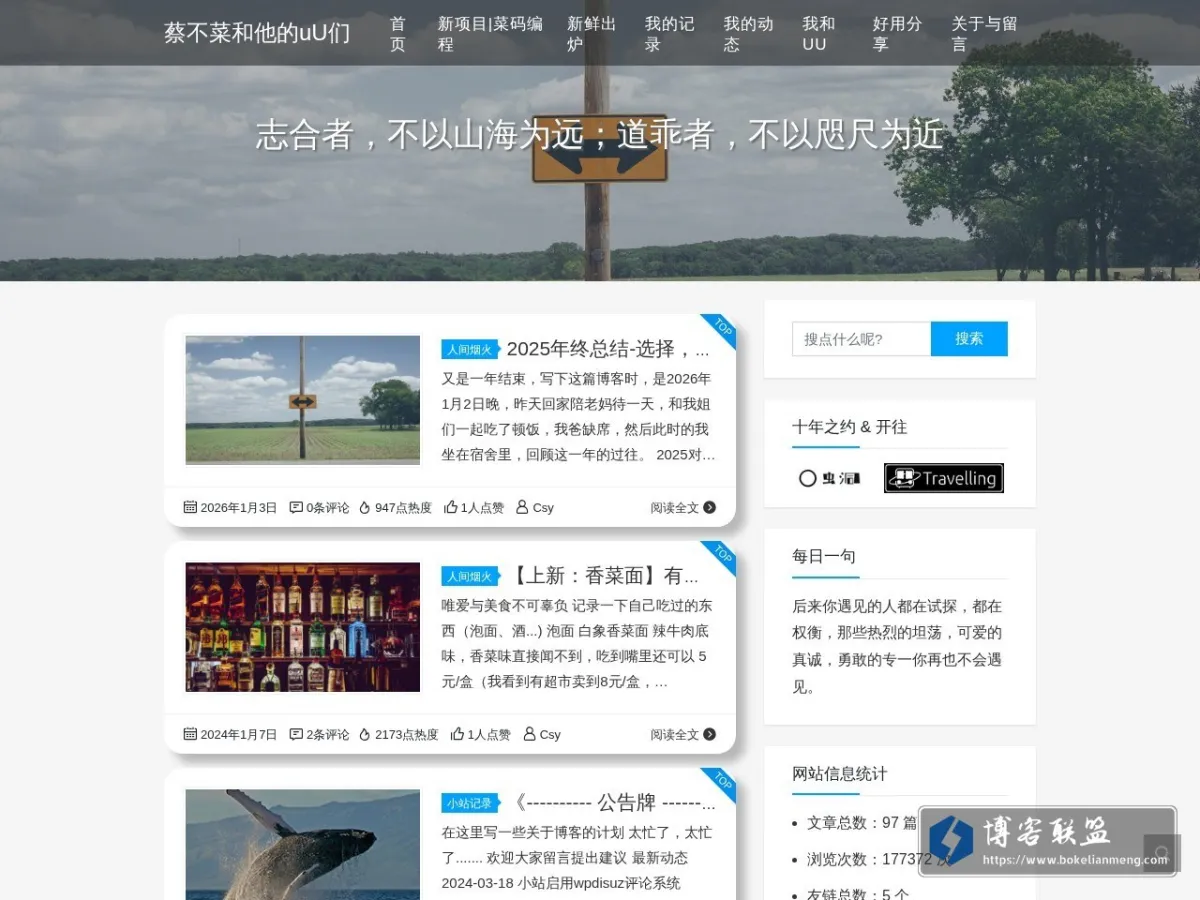Viewport: 1200px width, 900px height.
Task: Click thumbs-up icon on 2025年终总结 post
Action: point(451,507)
